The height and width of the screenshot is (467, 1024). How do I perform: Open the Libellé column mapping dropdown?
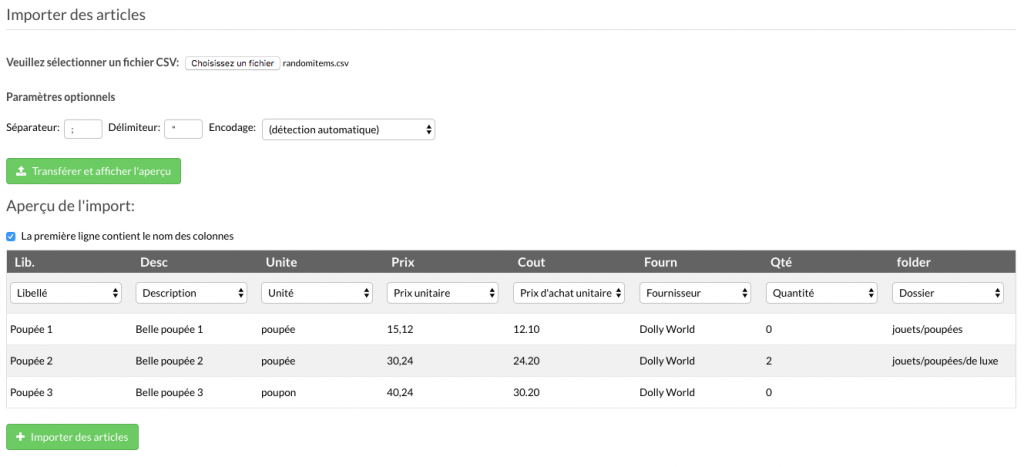click(66, 293)
